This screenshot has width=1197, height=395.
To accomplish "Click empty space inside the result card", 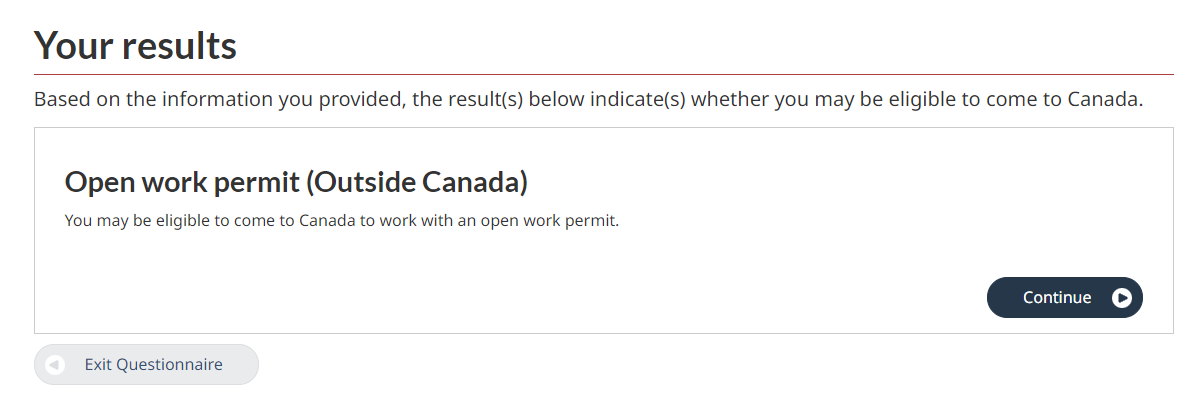I will coord(534,290).
